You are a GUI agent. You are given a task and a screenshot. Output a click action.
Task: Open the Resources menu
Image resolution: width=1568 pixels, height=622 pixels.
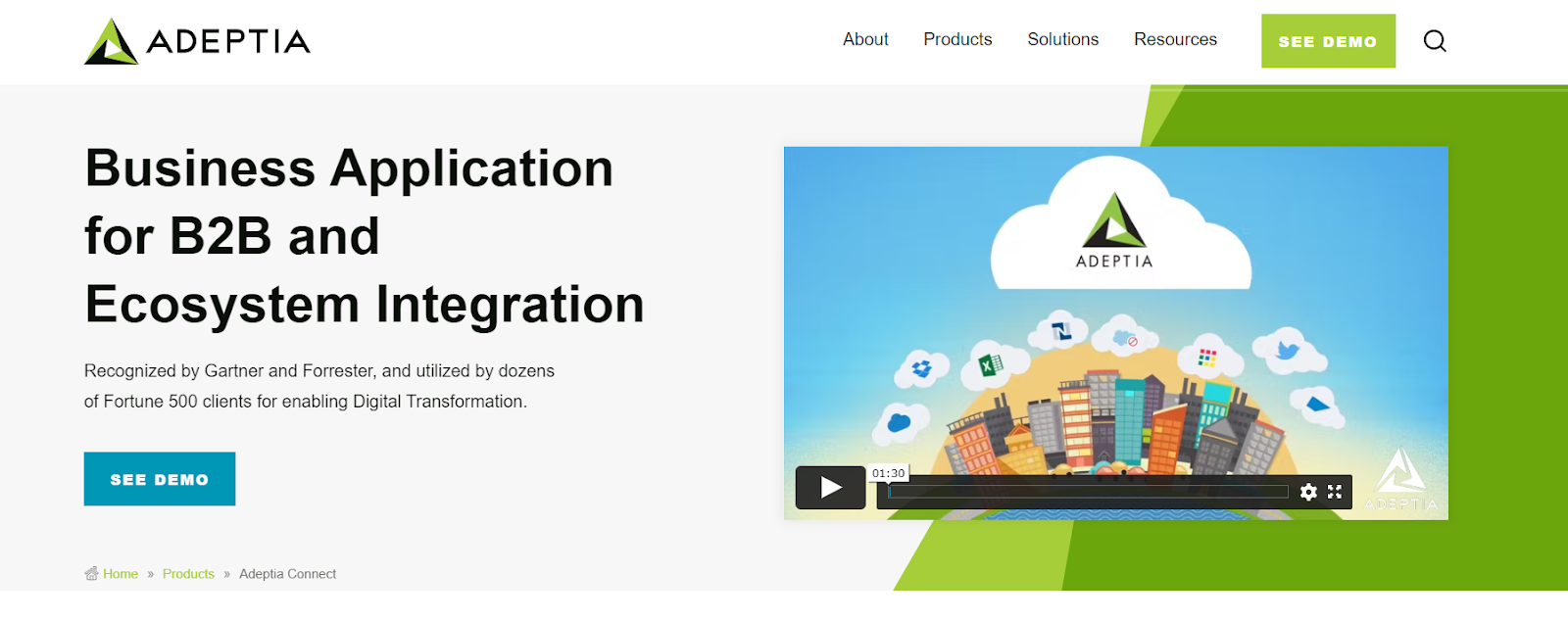click(x=1175, y=39)
